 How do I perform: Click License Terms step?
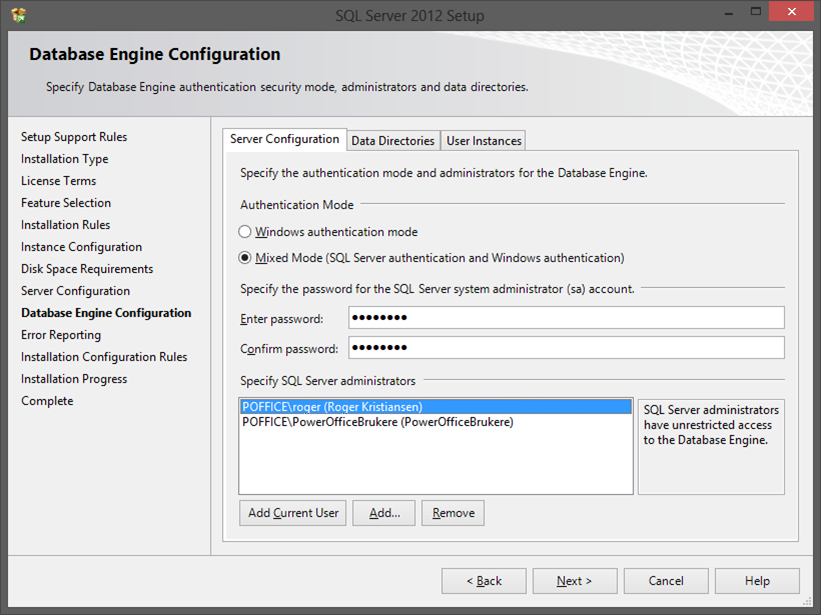[59, 181]
